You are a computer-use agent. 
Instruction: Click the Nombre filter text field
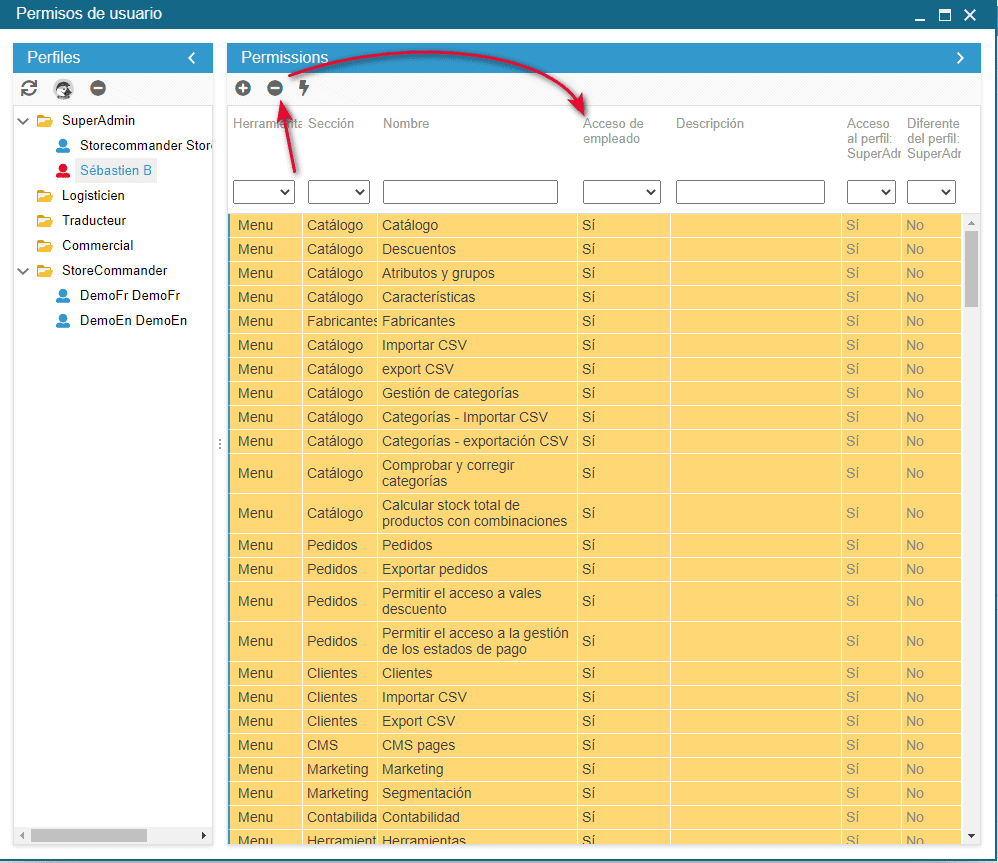click(x=470, y=192)
